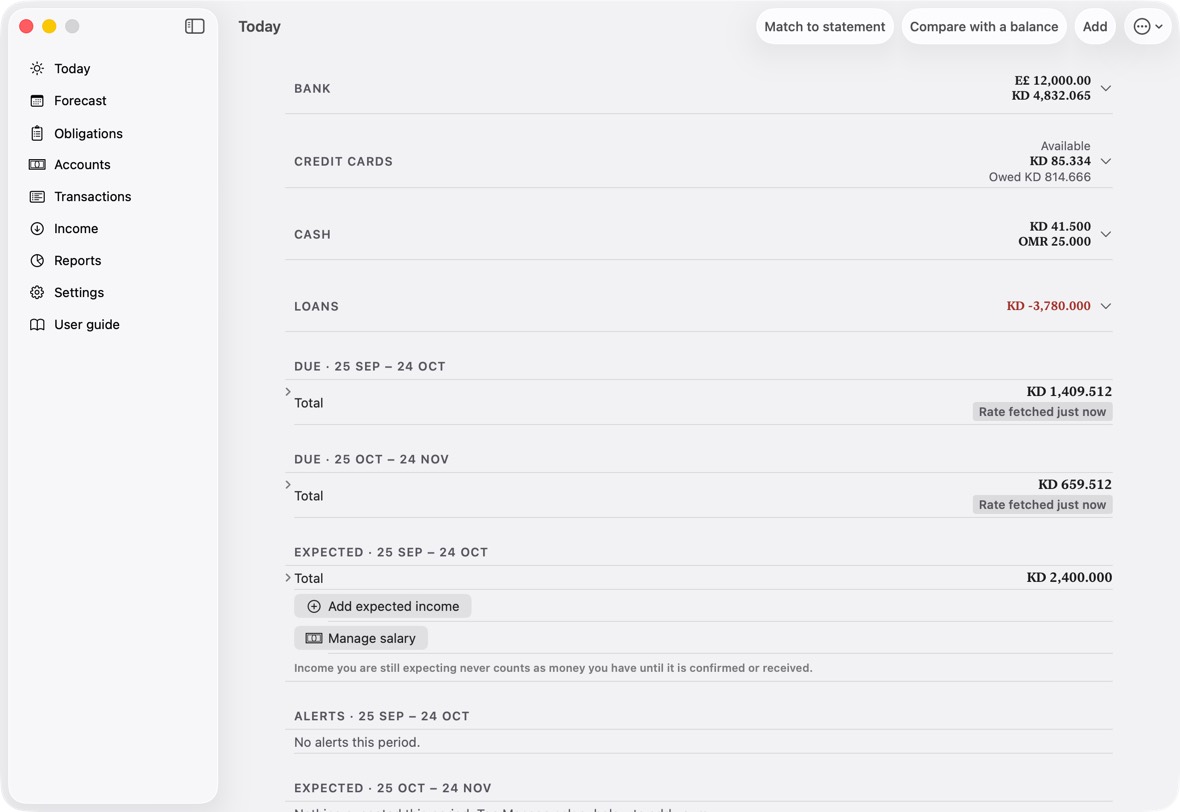The image size is (1180, 812).
Task: Click the No alerts this period text
Action: pos(357,742)
